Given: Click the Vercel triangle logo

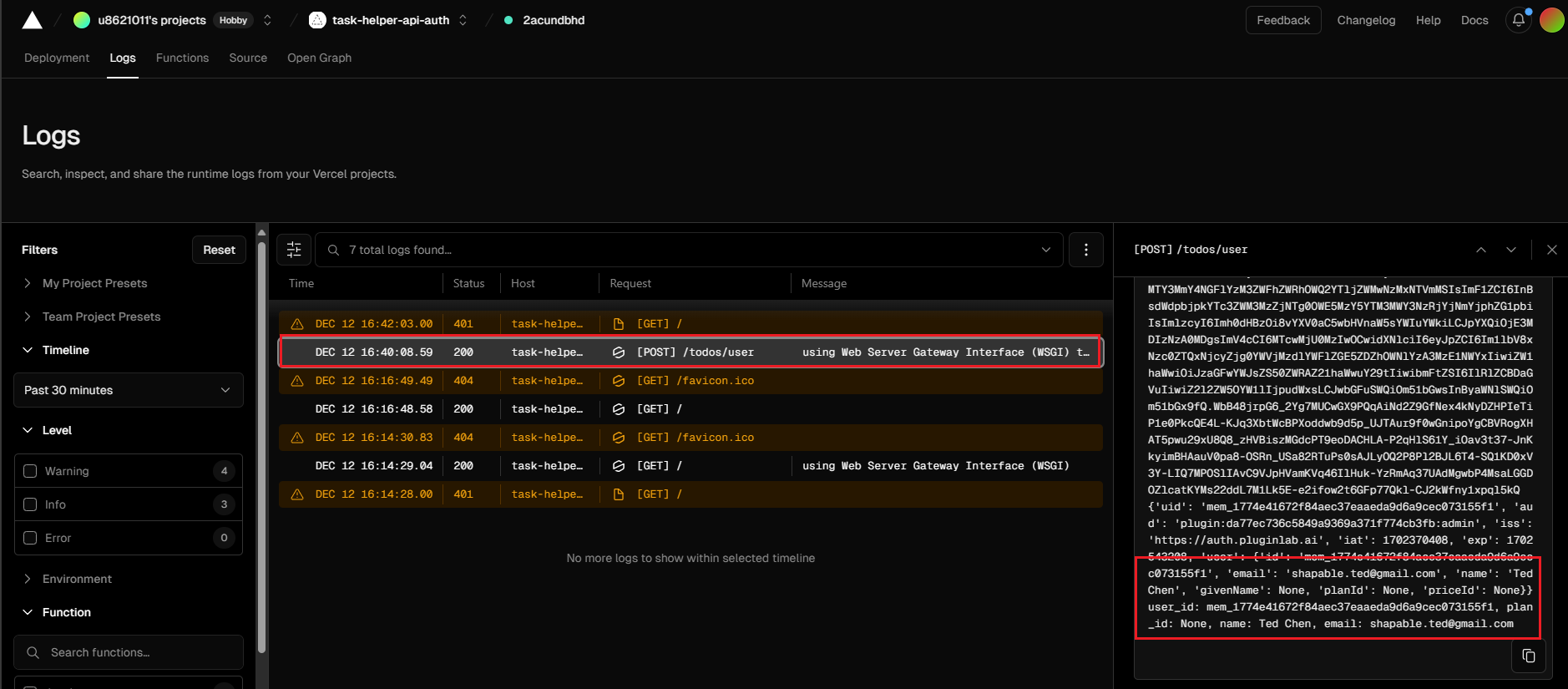Looking at the screenshot, I should tap(32, 20).
